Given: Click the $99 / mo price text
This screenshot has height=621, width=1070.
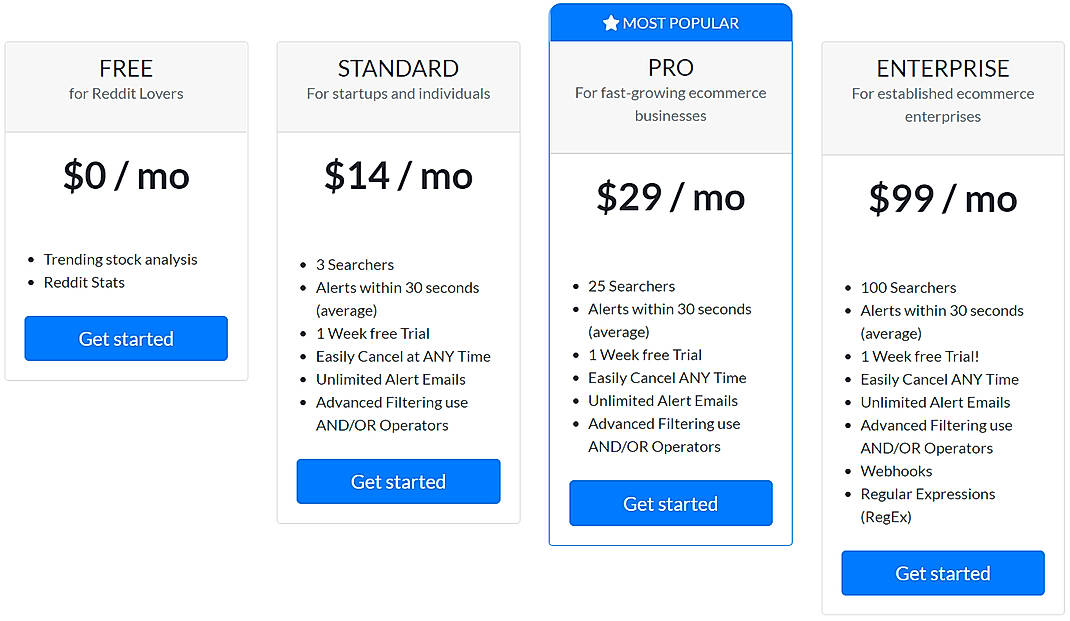Looking at the screenshot, I should click(x=942, y=199).
